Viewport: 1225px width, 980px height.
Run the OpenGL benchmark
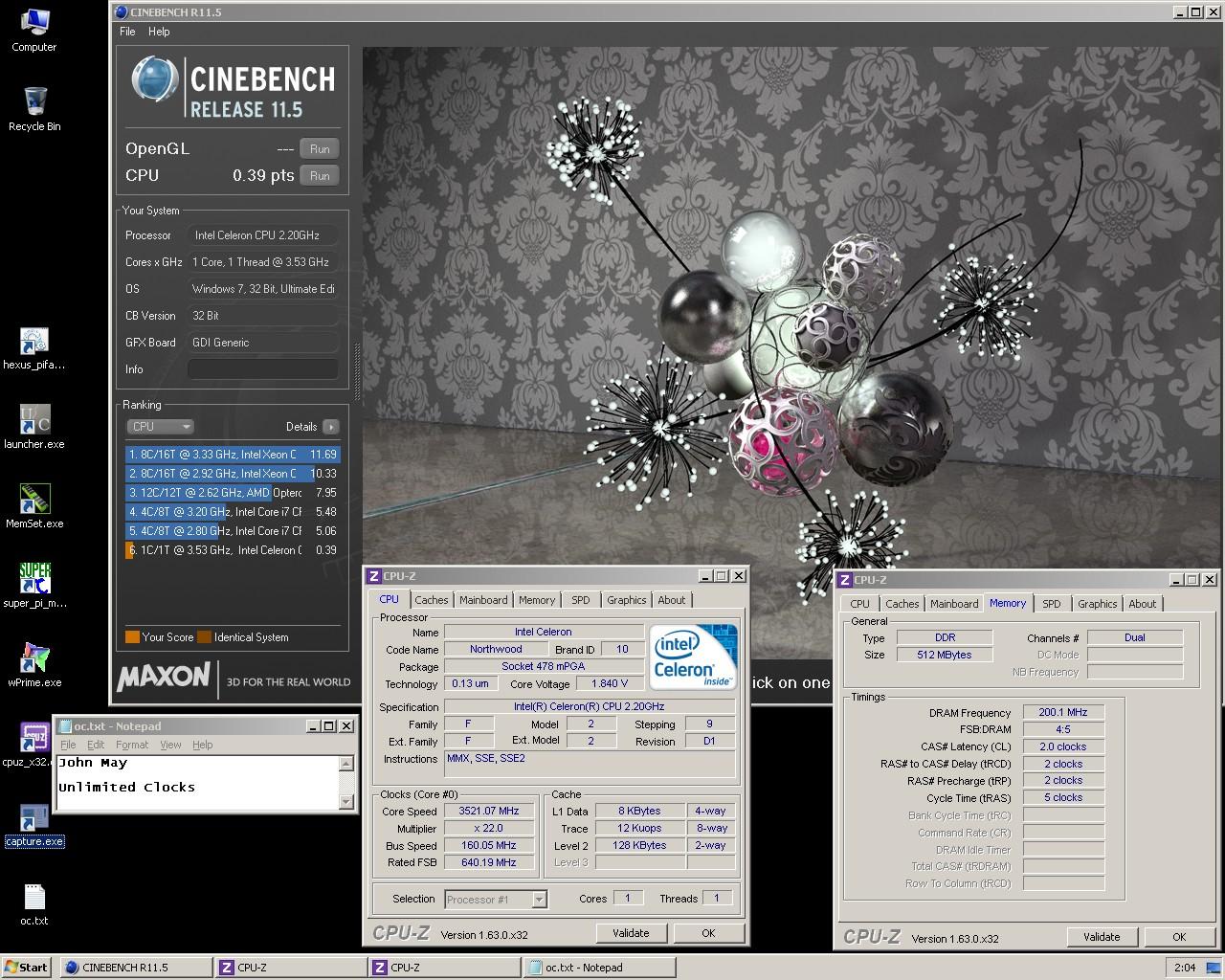tap(320, 149)
